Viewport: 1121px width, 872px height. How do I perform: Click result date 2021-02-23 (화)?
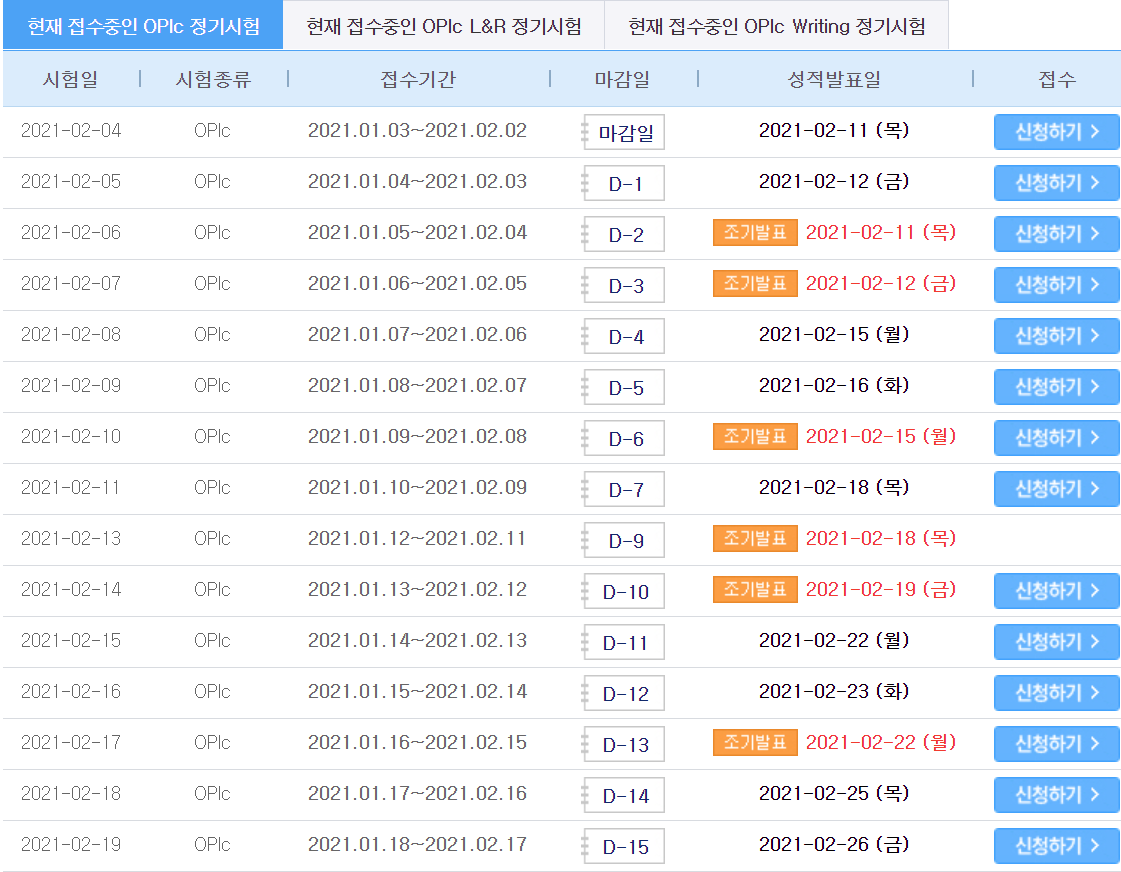(x=834, y=691)
